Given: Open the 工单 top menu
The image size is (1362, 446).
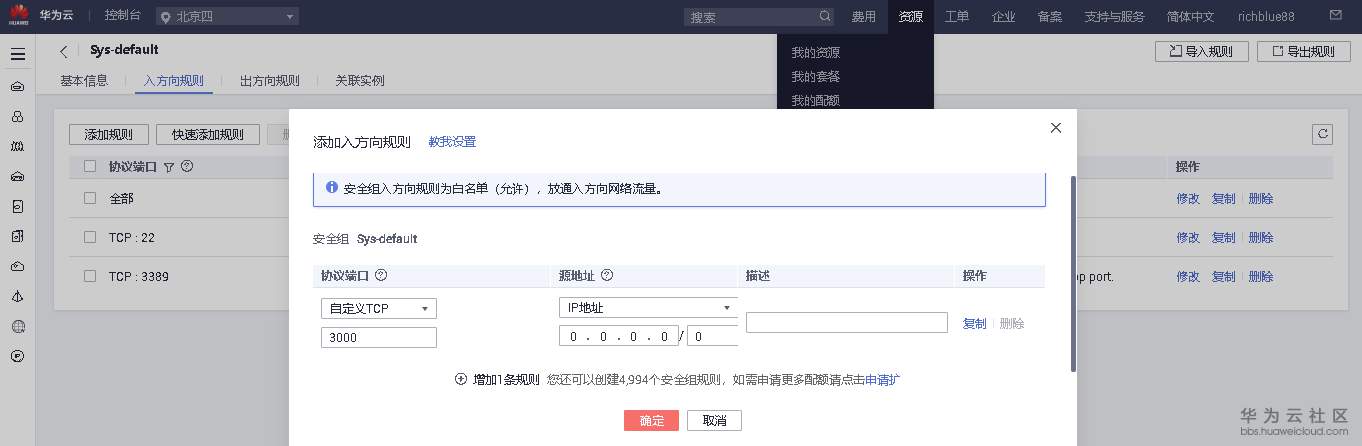Looking at the screenshot, I should [x=957, y=17].
